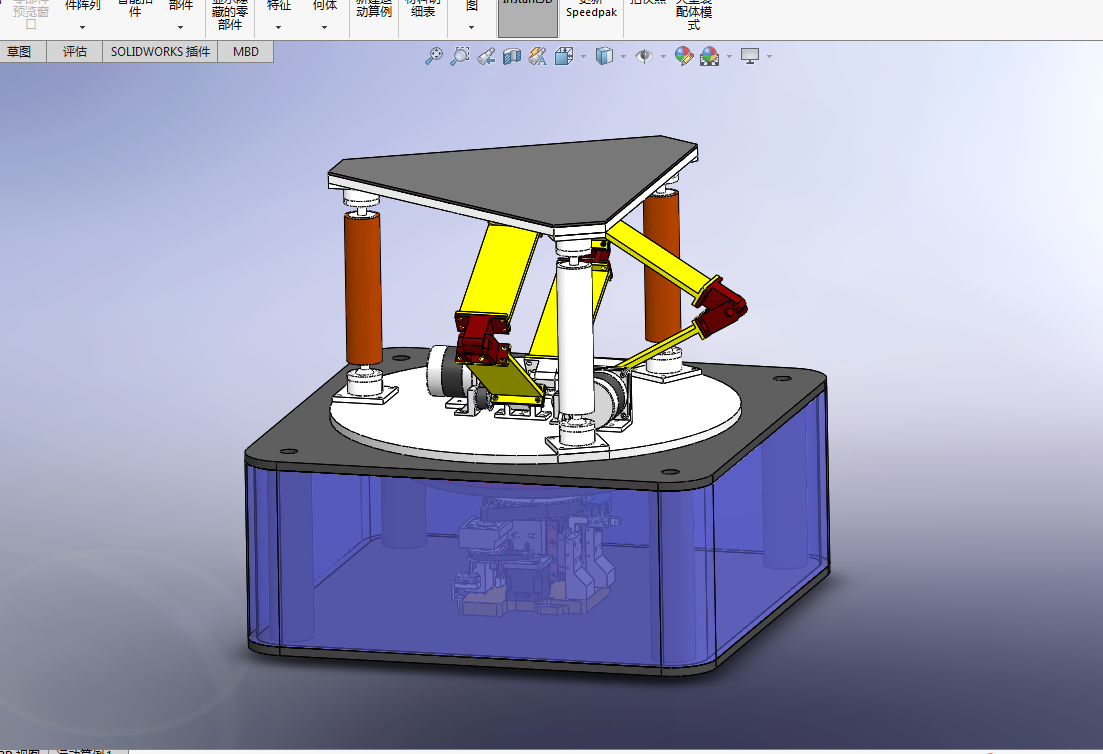Open the SOLIDWORKS 插件 tab
Screen dimensions: 1103x754
click(160, 52)
